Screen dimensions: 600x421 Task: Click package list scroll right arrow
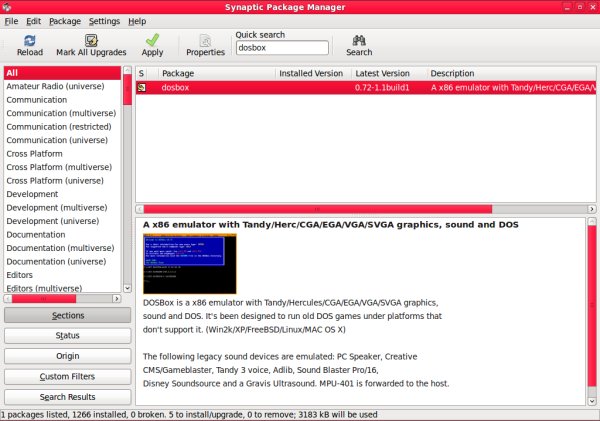click(x=592, y=209)
